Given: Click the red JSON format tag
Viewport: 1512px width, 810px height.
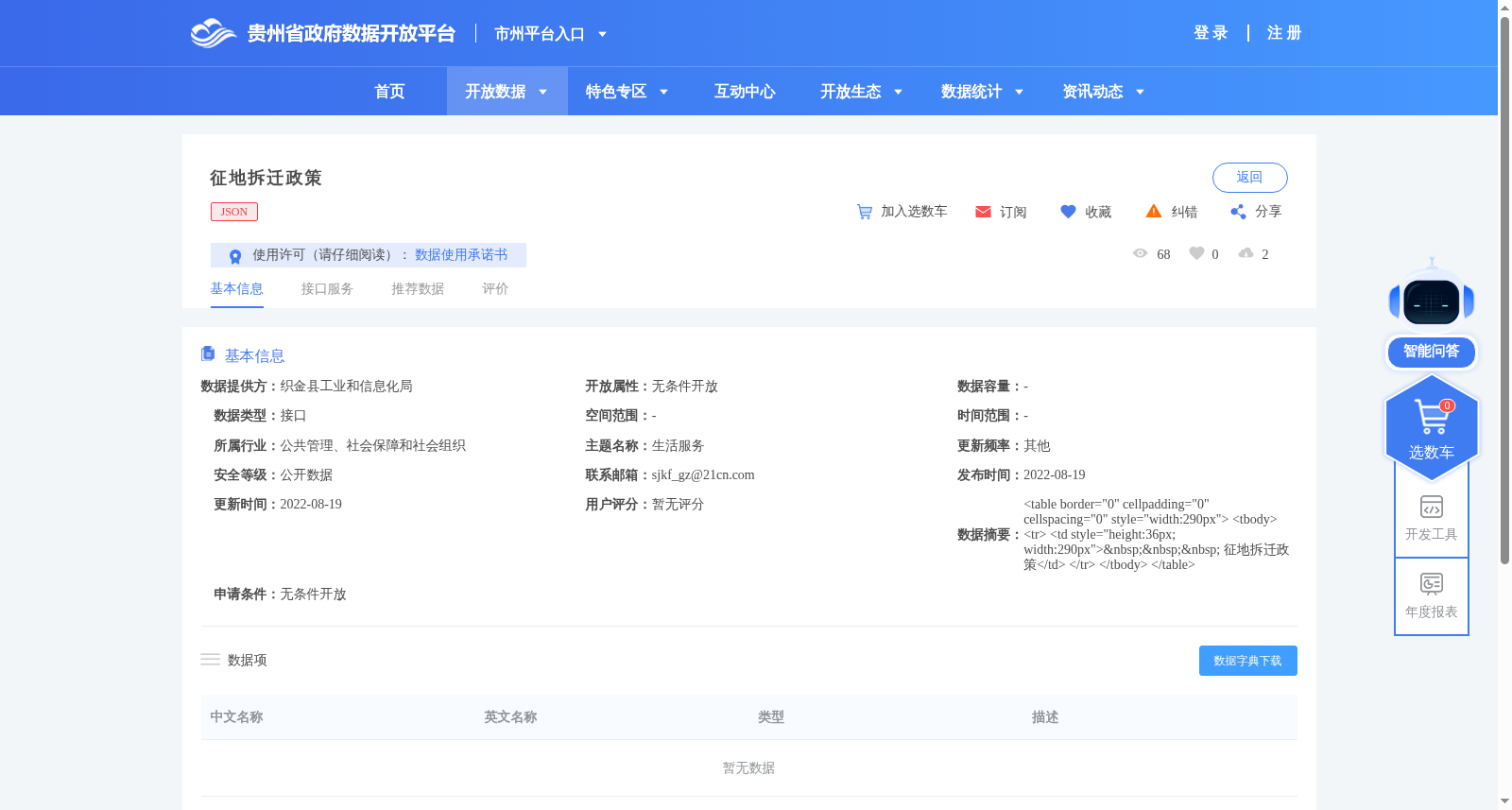Looking at the screenshot, I should tap(234, 212).
